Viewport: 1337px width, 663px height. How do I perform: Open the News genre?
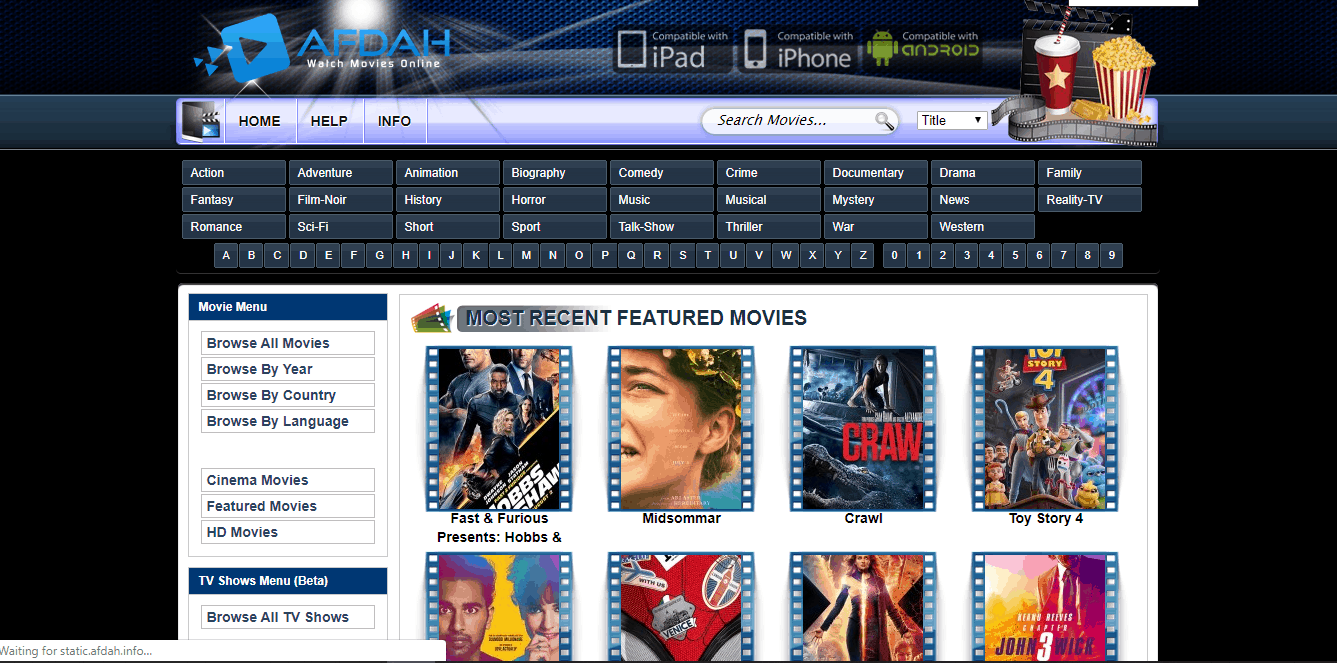pyautogui.click(x=983, y=200)
